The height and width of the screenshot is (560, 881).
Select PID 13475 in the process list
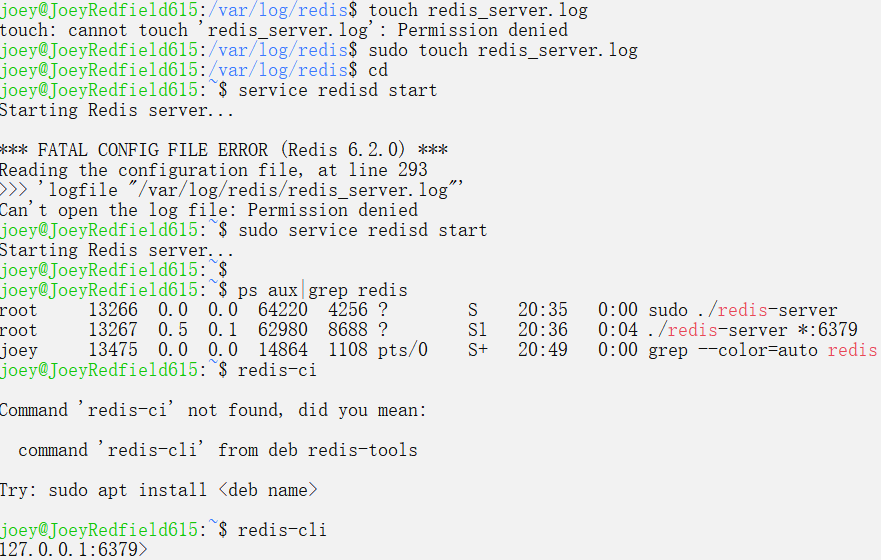(x=113, y=350)
